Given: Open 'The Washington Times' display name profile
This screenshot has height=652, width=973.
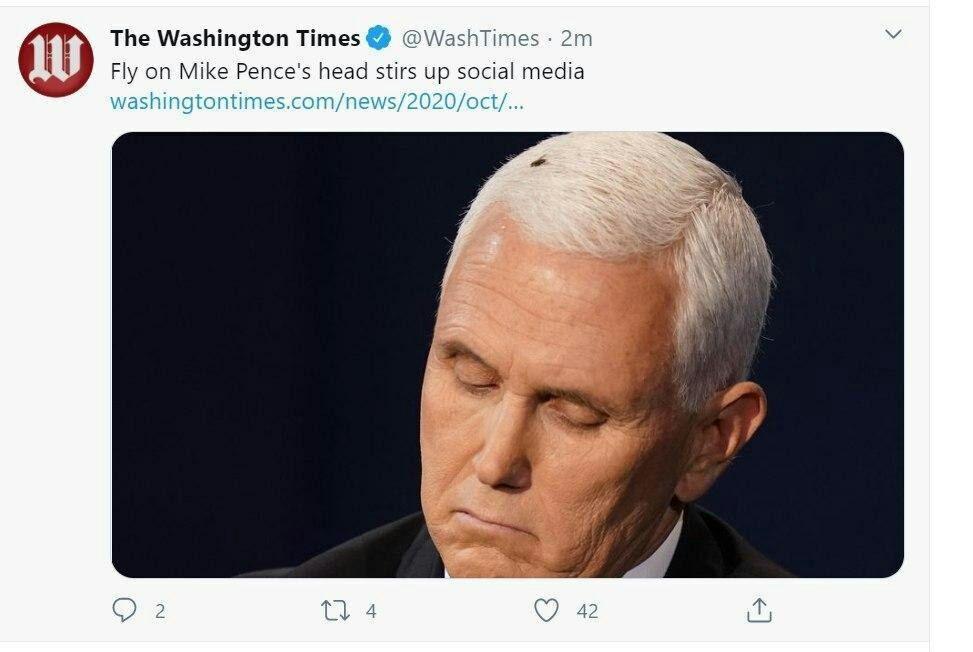Looking at the screenshot, I should (x=235, y=39).
